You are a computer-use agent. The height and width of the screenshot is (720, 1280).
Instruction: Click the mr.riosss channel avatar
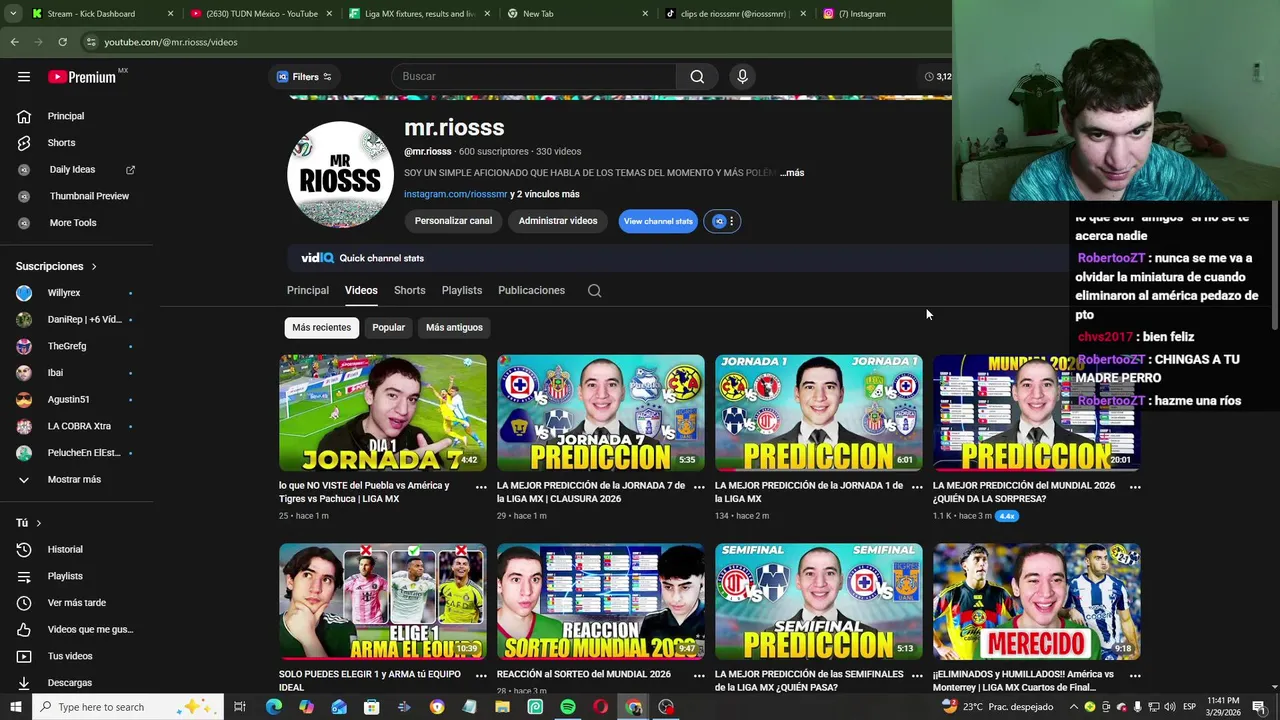(340, 175)
